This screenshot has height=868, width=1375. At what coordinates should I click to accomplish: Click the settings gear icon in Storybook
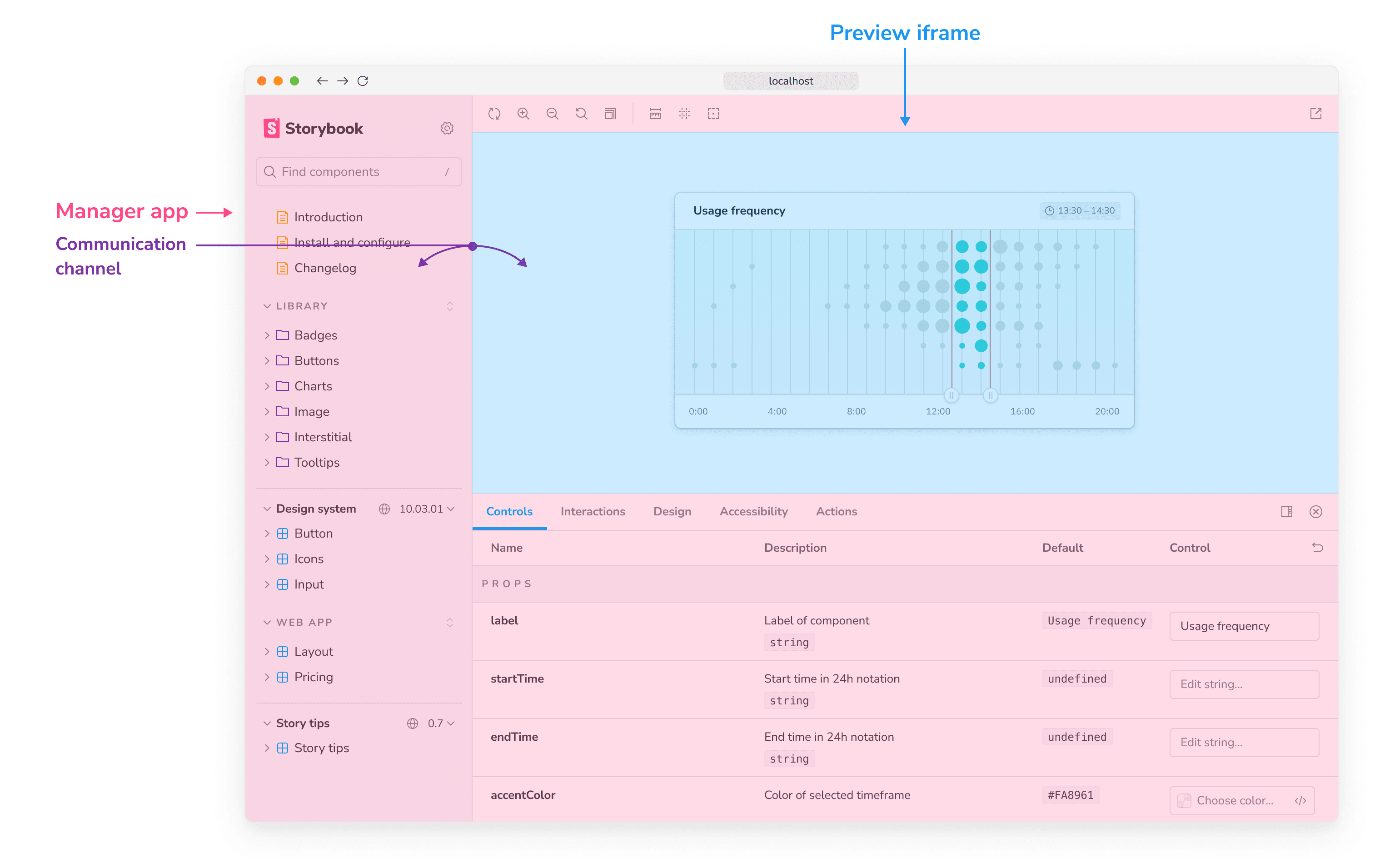(x=447, y=128)
